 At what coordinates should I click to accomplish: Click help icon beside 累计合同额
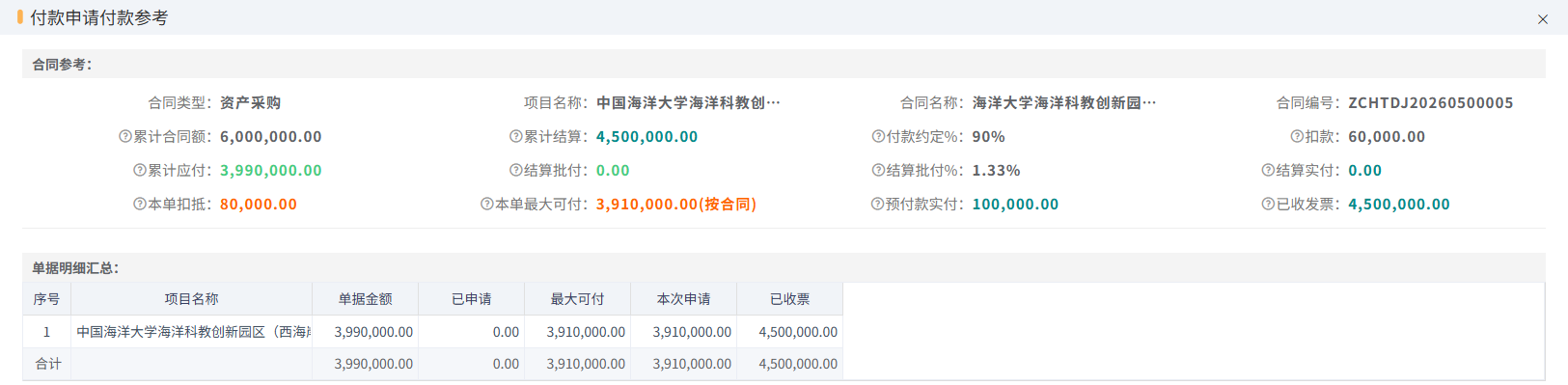(x=124, y=137)
